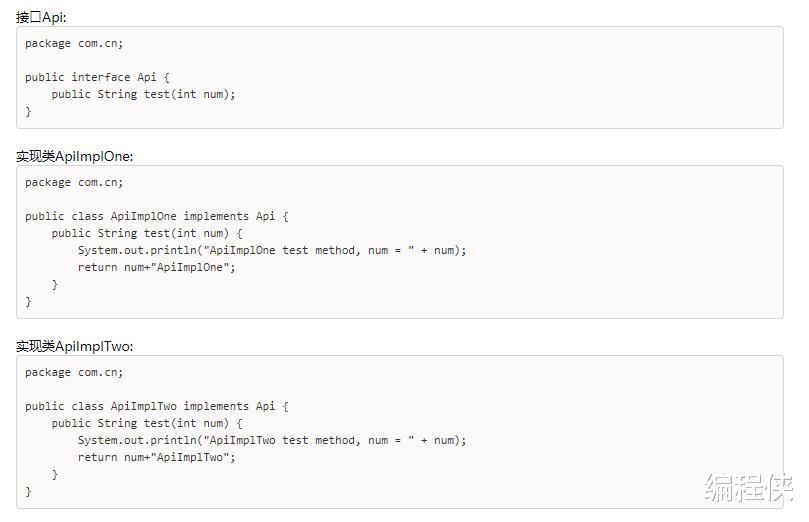
Task: Click the 编程侠 watermark logo
Action: point(749,487)
